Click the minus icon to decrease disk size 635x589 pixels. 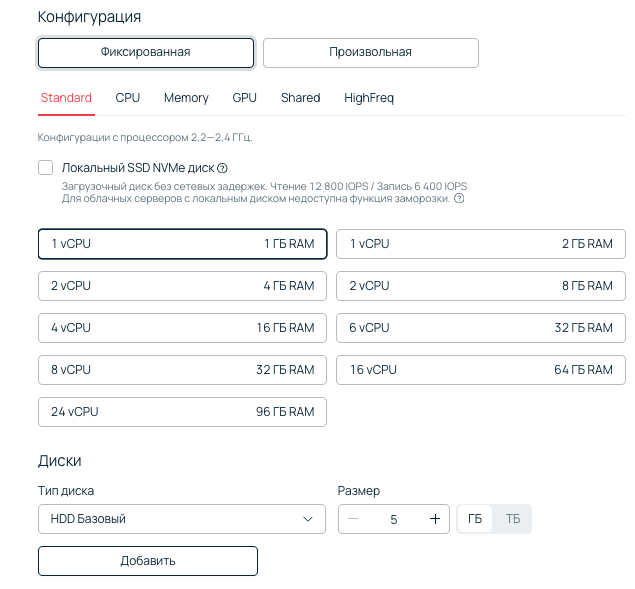353,519
